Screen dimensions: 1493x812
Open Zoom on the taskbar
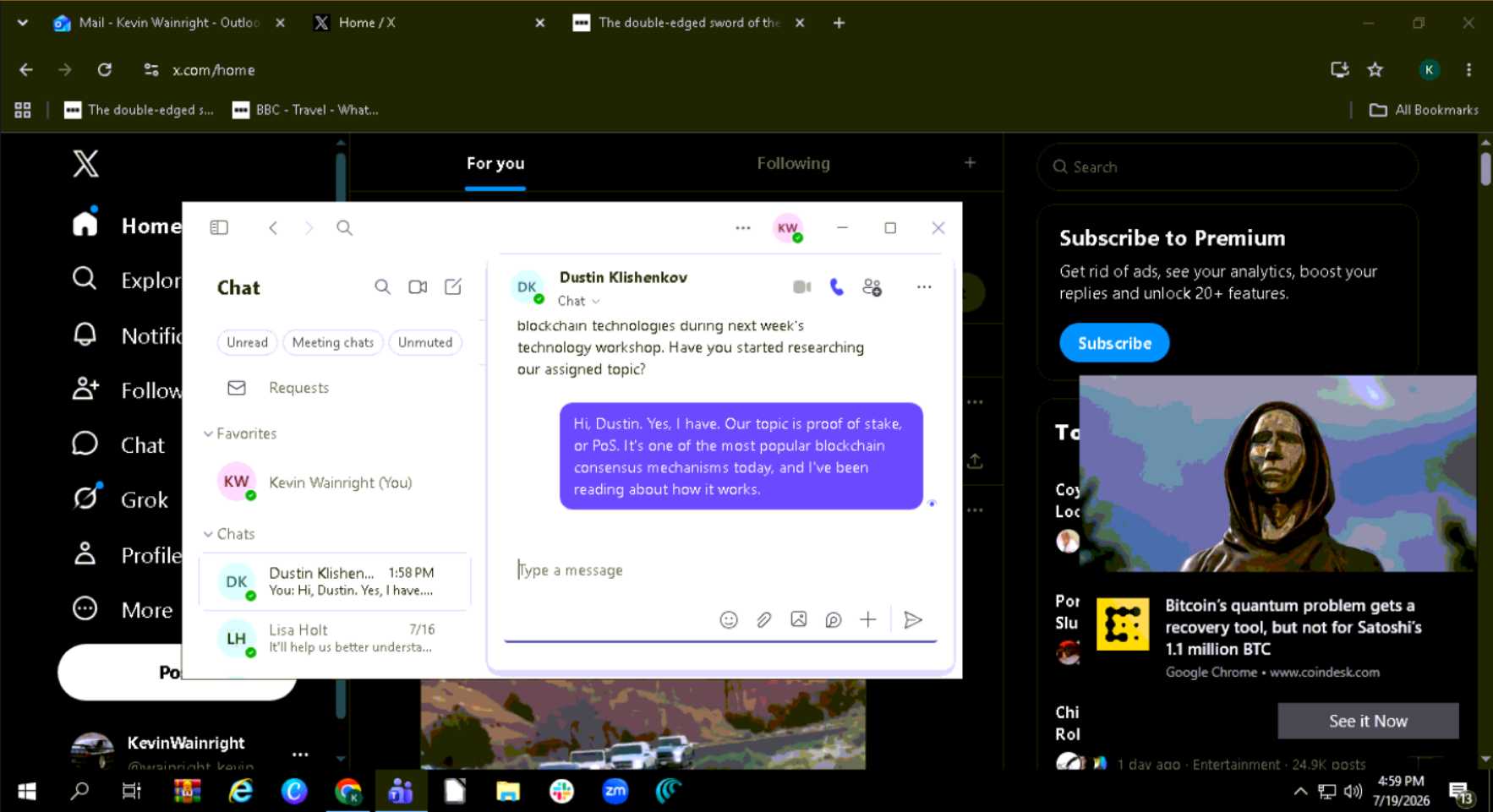(615, 792)
